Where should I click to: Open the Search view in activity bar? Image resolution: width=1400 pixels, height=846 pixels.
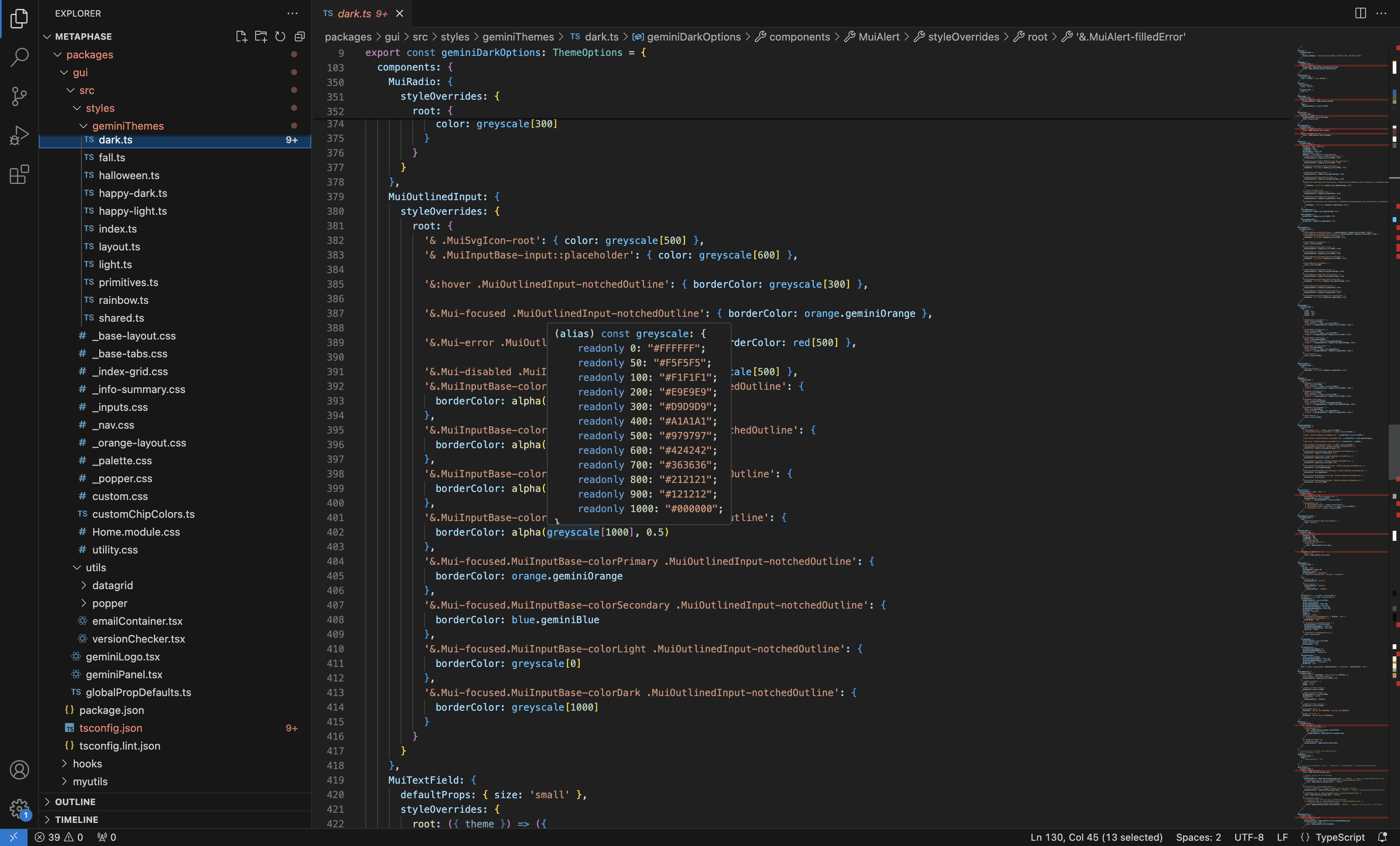(19, 58)
